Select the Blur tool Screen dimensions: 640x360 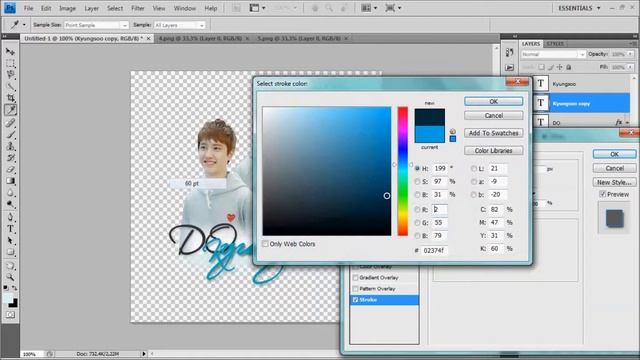(x=10, y=192)
